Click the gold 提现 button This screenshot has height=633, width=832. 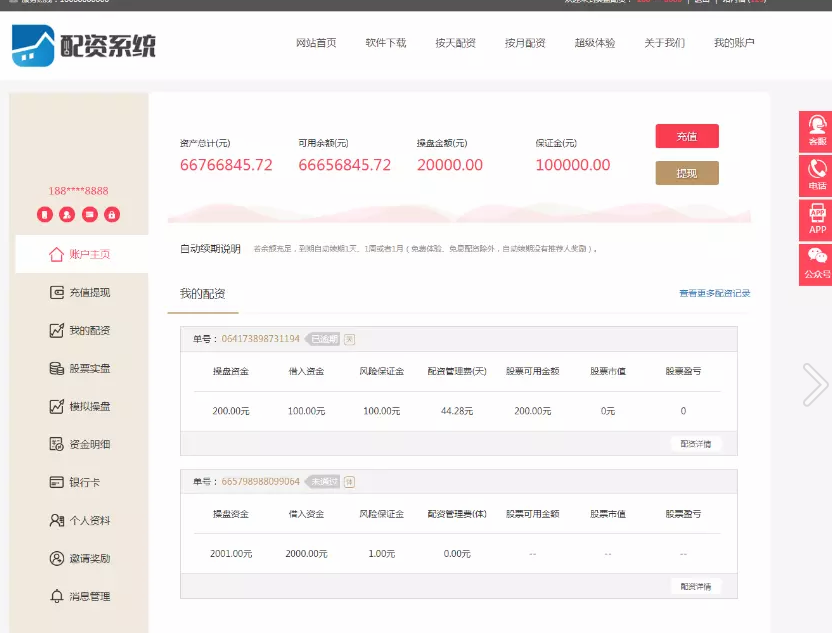pyautogui.click(x=686, y=173)
